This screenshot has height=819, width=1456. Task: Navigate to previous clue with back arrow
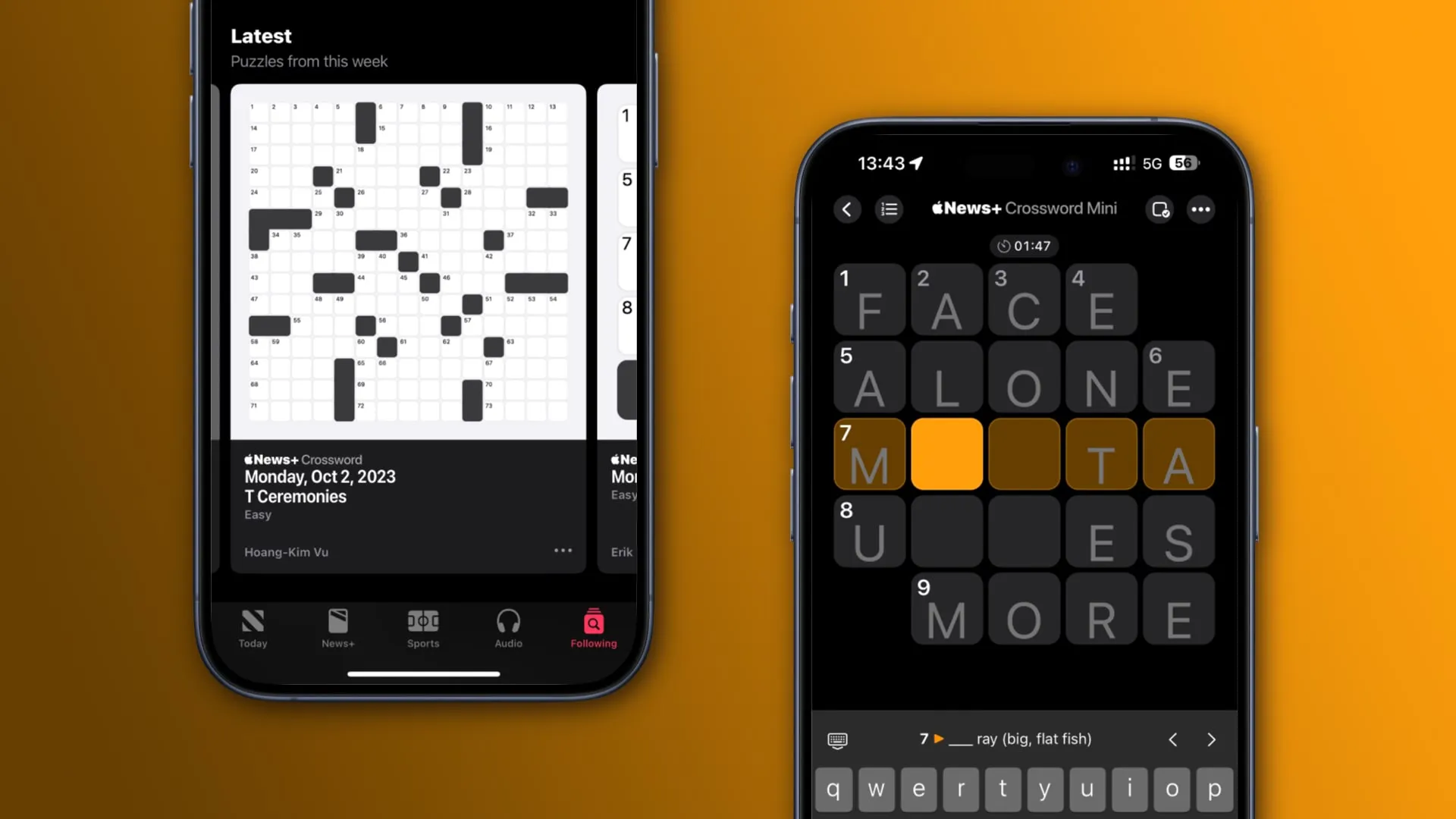coord(1173,739)
